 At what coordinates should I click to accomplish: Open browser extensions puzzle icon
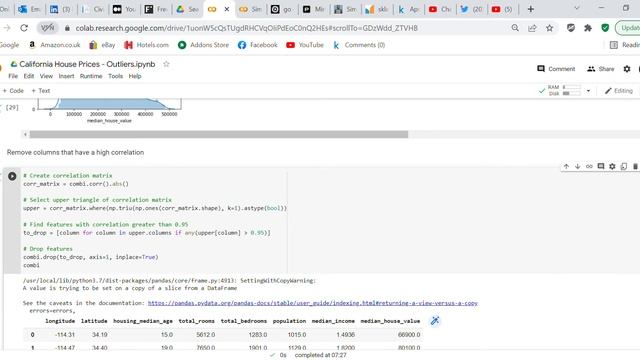coord(588,28)
